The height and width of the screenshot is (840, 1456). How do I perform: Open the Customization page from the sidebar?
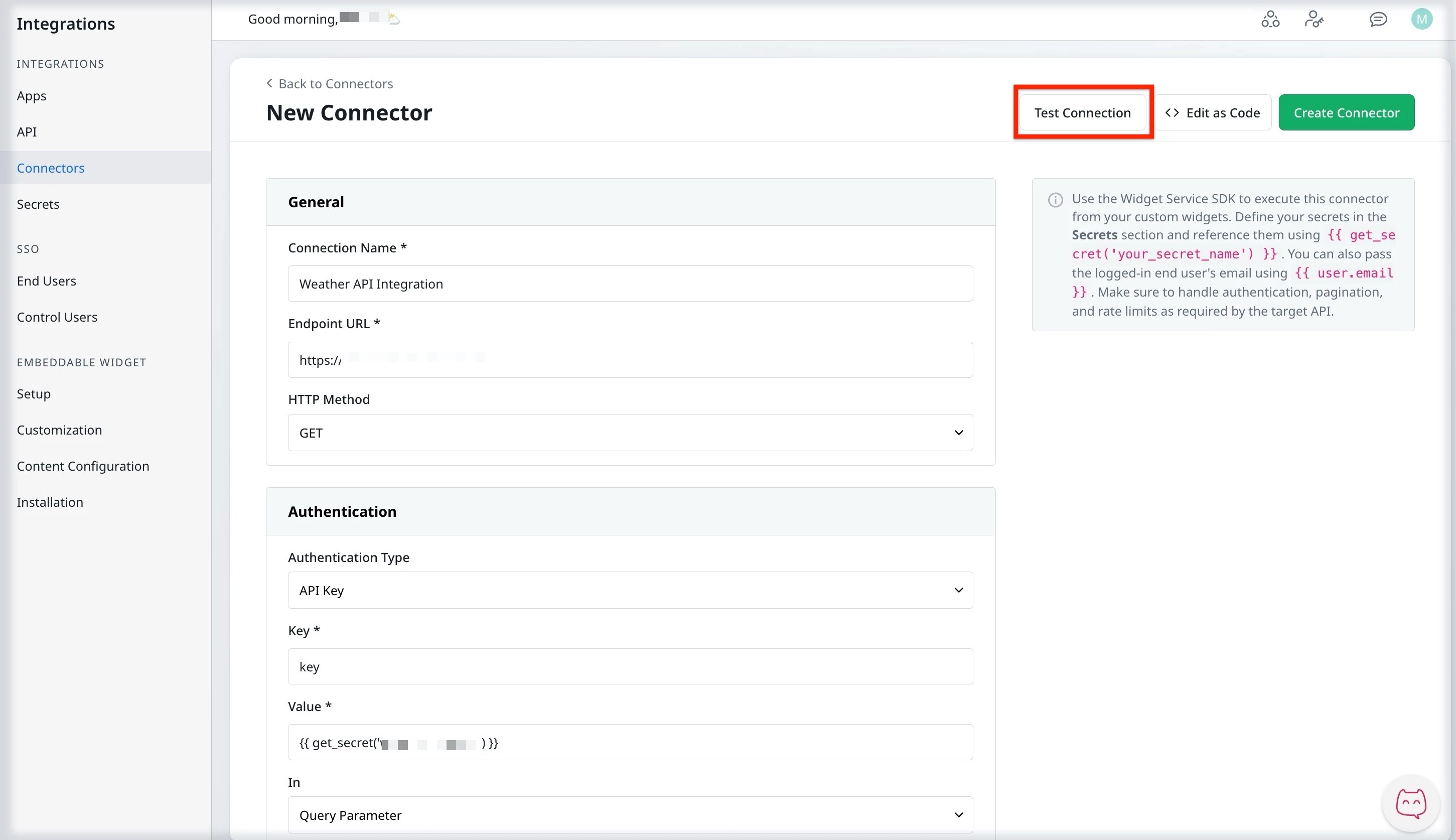(x=59, y=430)
